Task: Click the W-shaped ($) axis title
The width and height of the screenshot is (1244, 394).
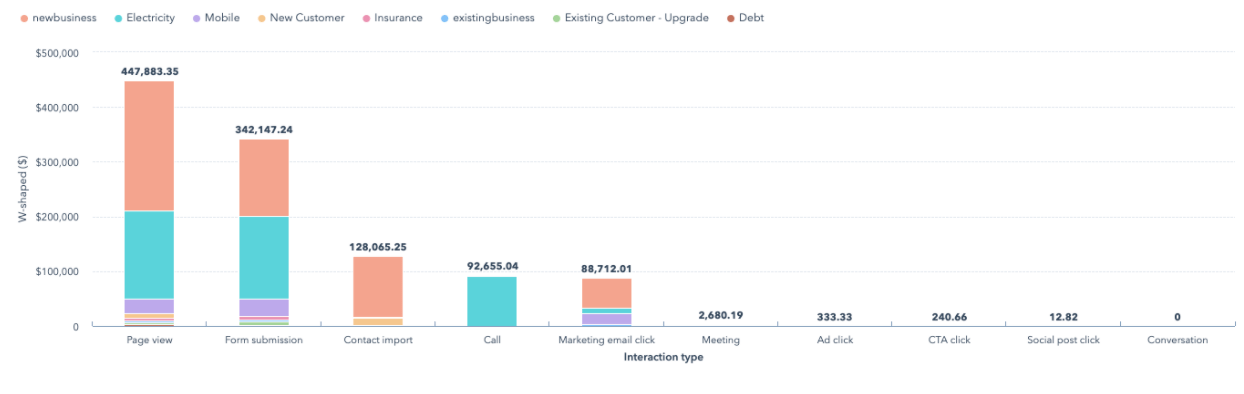Action: point(22,189)
